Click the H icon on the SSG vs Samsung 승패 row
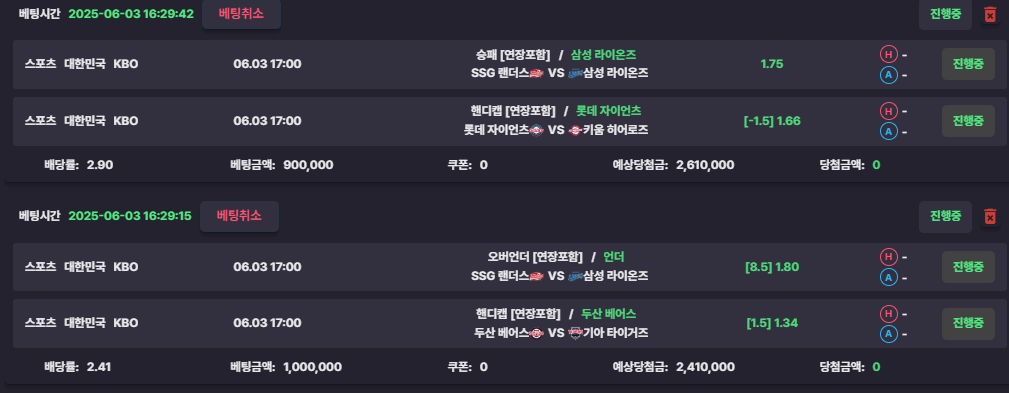The height and width of the screenshot is (393, 1009). coord(888,55)
